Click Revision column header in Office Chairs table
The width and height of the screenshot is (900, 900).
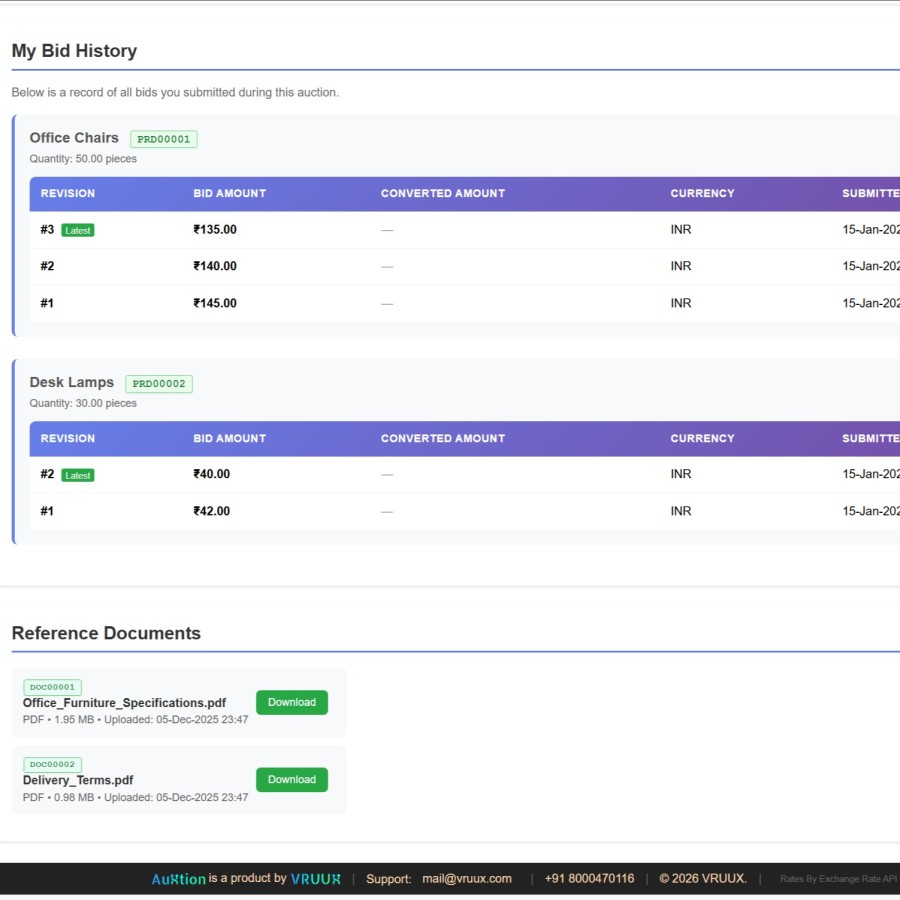[68, 194]
